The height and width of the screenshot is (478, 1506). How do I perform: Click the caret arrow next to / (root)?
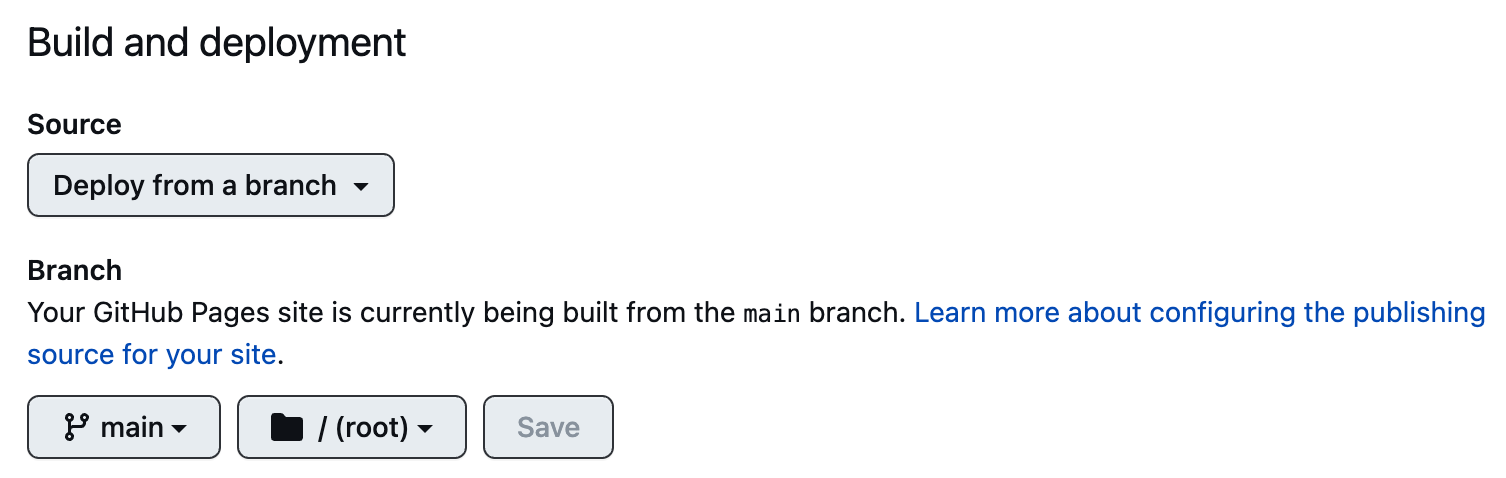425,429
